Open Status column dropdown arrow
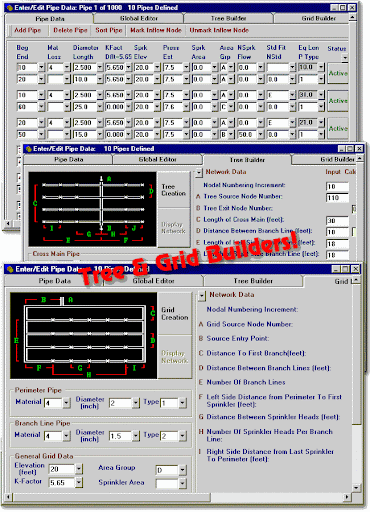370x512 pixels. (x=345, y=57)
